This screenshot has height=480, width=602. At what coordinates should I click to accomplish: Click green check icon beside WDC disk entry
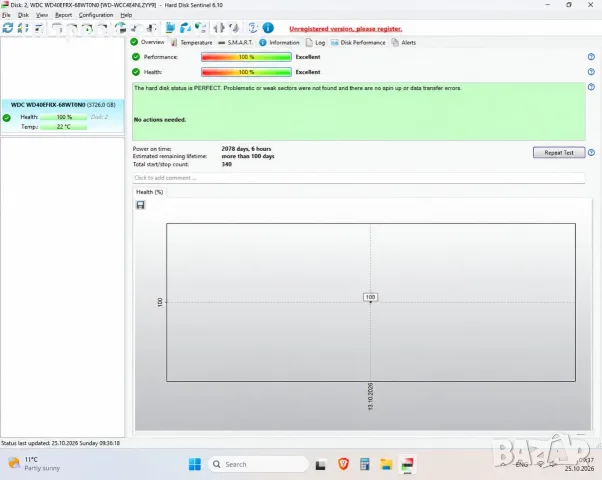(7, 118)
